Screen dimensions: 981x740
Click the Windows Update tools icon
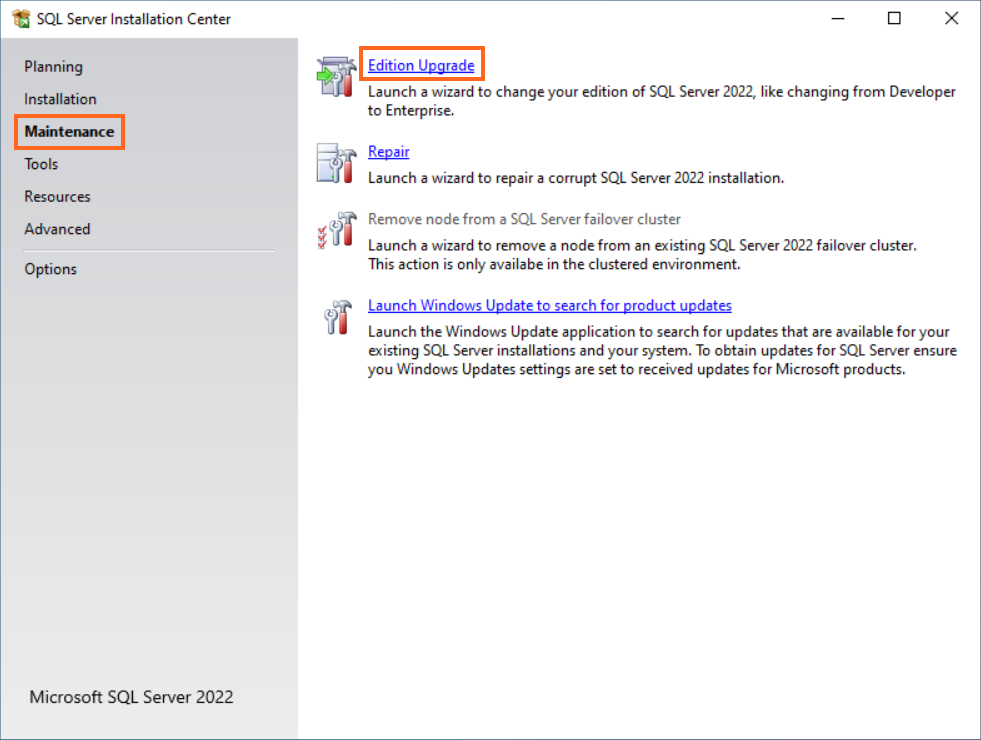(x=338, y=317)
